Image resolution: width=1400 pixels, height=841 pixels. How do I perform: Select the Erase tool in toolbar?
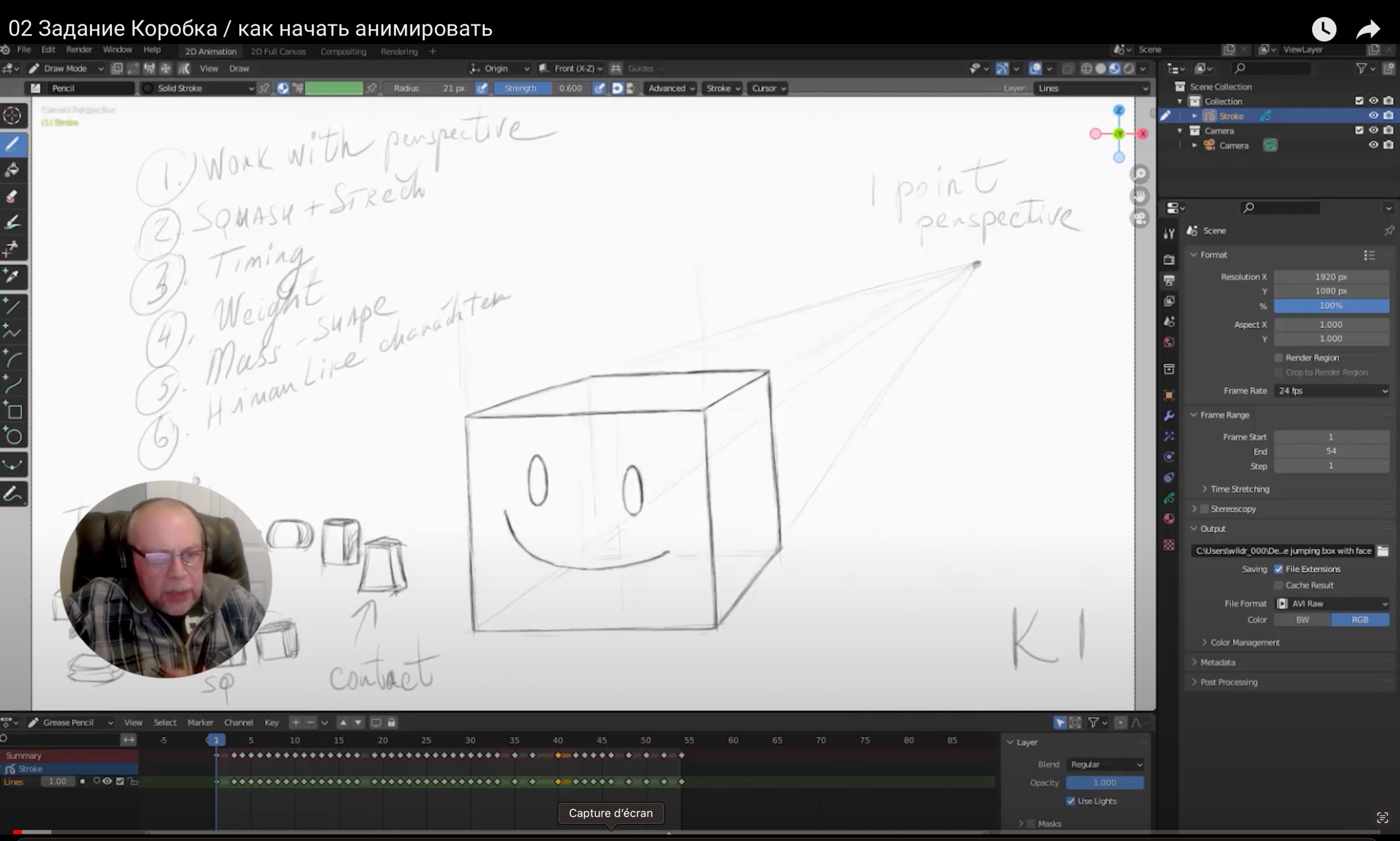12,196
